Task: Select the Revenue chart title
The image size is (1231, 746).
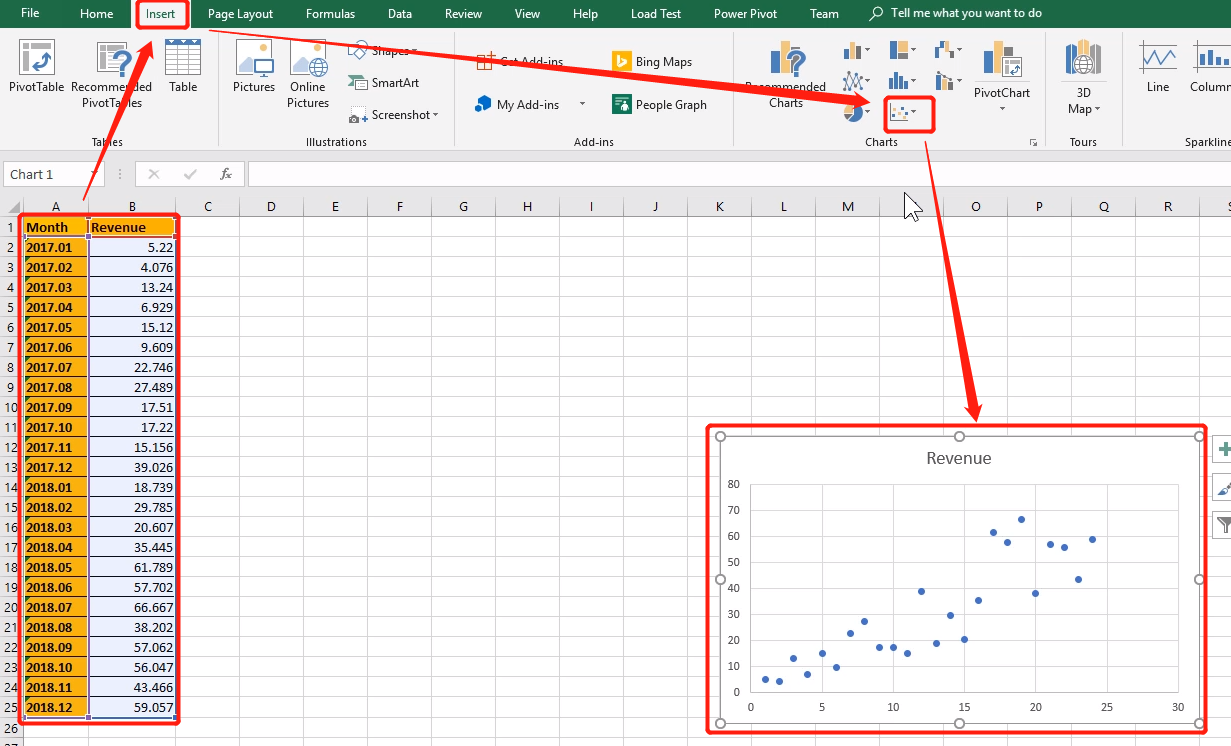Action: point(959,458)
